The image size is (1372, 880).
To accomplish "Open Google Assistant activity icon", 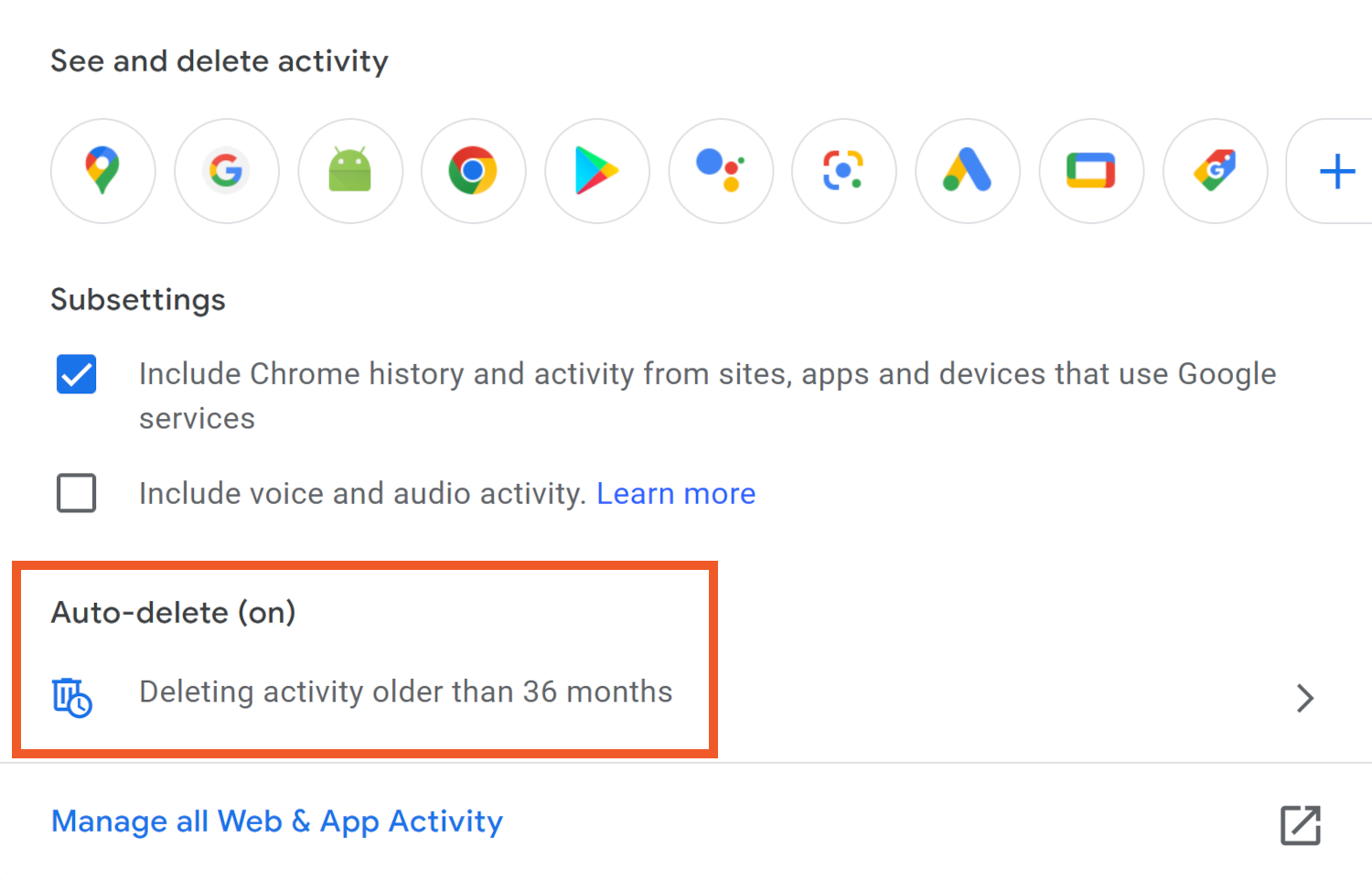I will coord(721,171).
